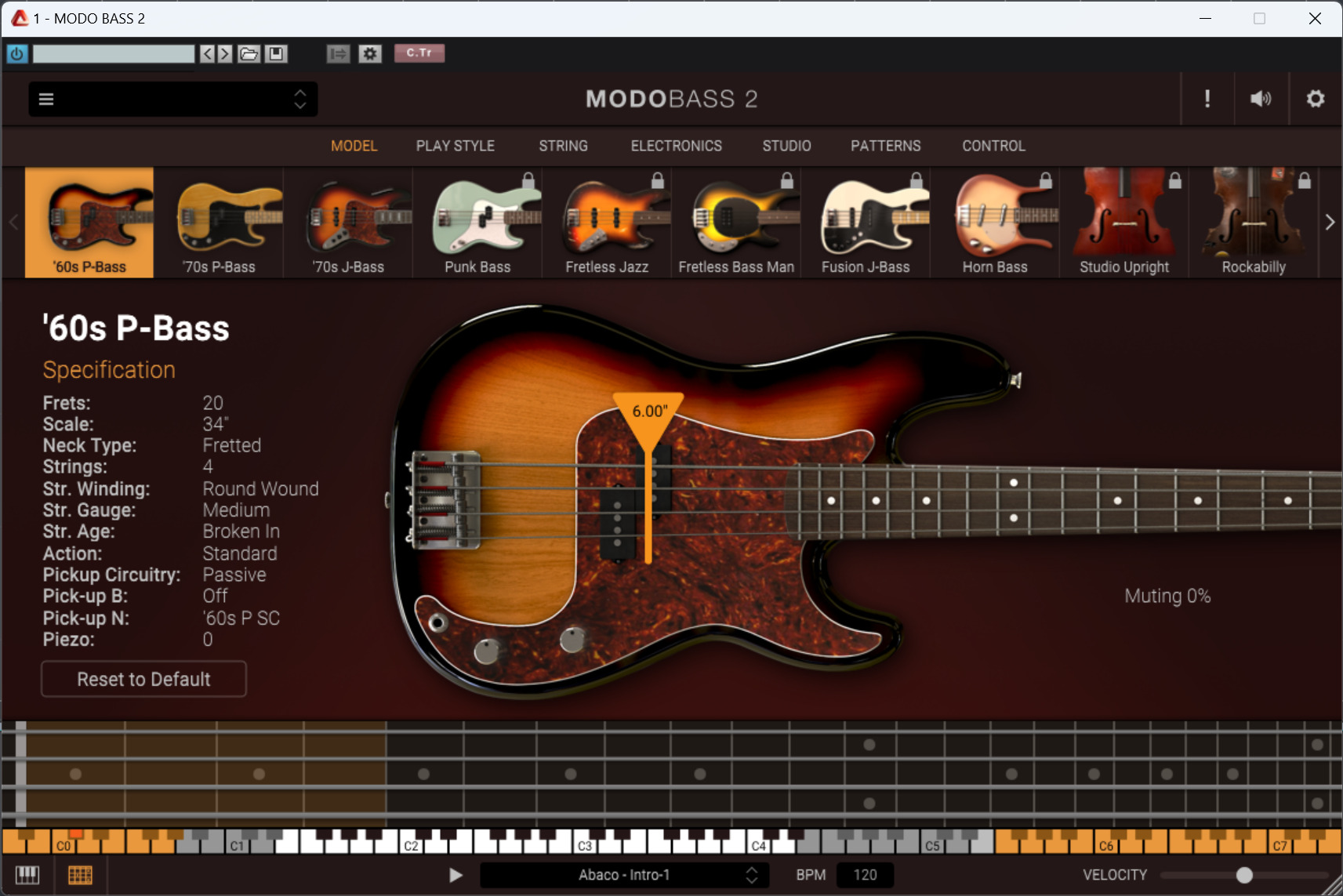Screen dimensions: 1343x896
Task: Click lock icon on Fusion J-Bass
Action: pyautogui.click(x=917, y=180)
